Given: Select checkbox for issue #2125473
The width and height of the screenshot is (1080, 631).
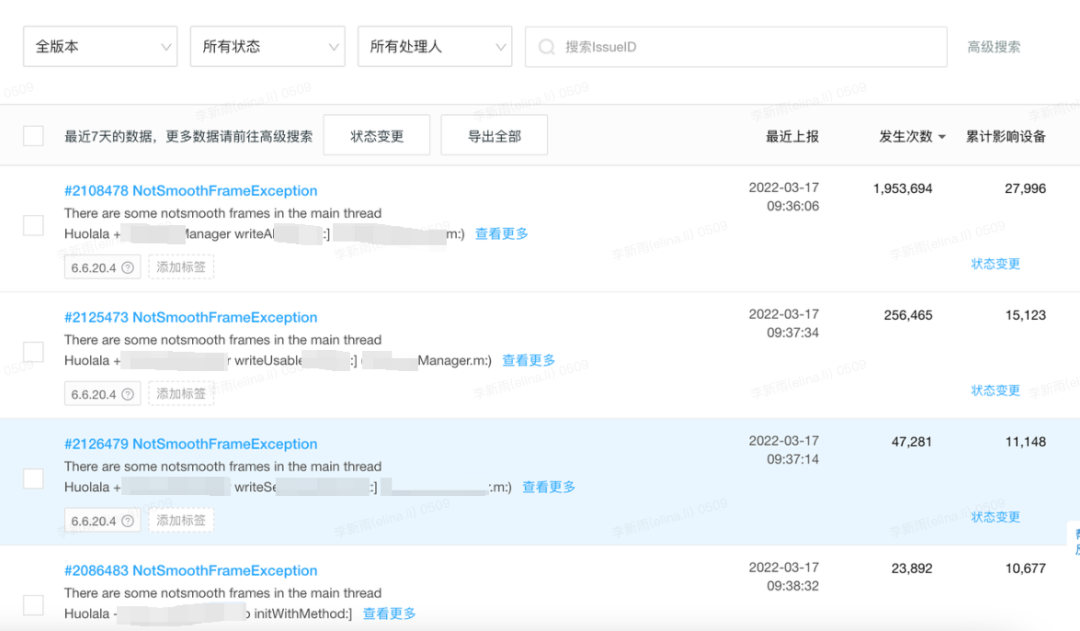Looking at the screenshot, I should click(x=33, y=352).
